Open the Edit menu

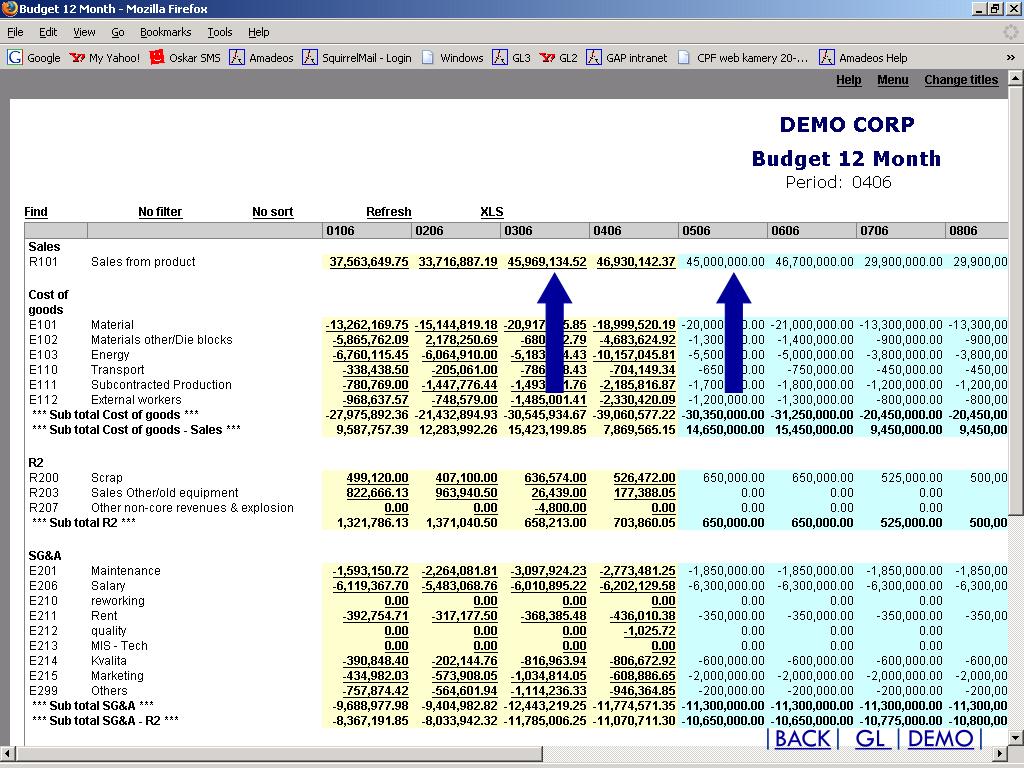(x=48, y=32)
